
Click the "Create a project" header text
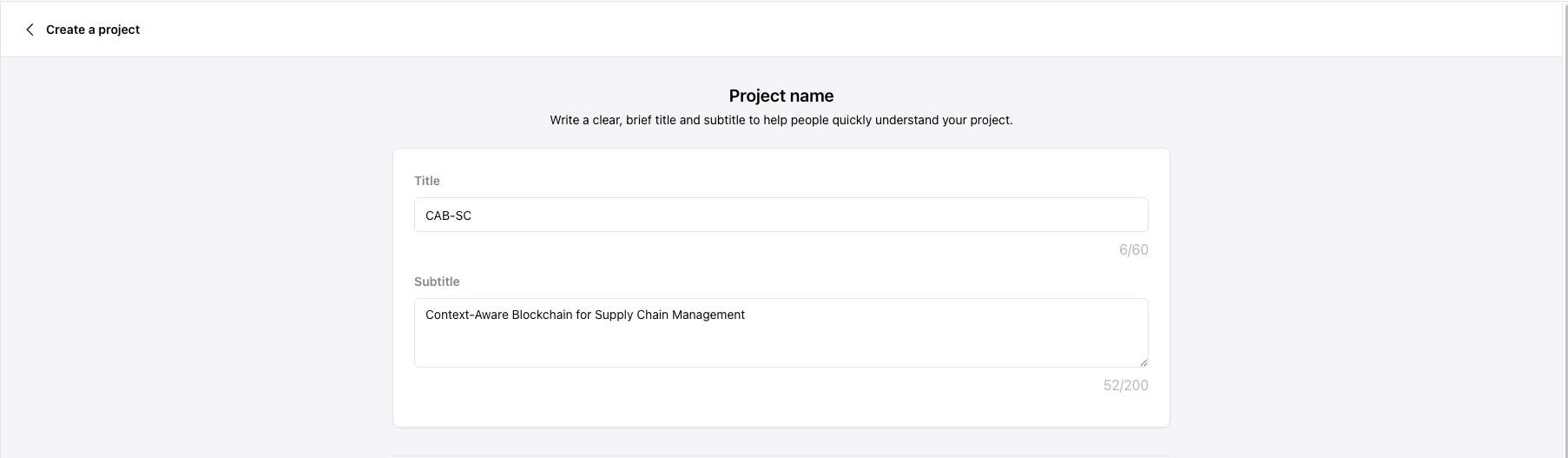pyautogui.click(x=93, y=30)
